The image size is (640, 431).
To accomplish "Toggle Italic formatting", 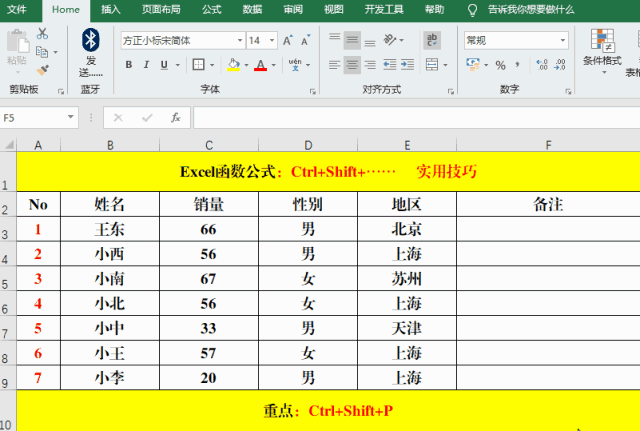I will pyautogui.click(x=147, y=65).
